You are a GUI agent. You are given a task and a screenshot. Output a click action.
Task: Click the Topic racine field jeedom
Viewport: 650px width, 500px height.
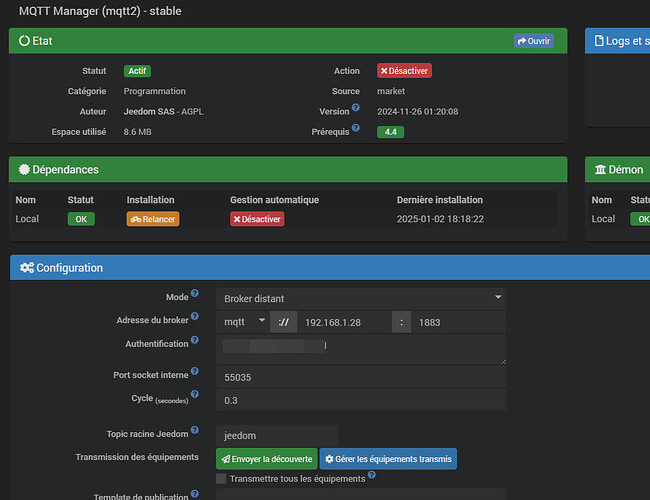[x=277, y=435]
